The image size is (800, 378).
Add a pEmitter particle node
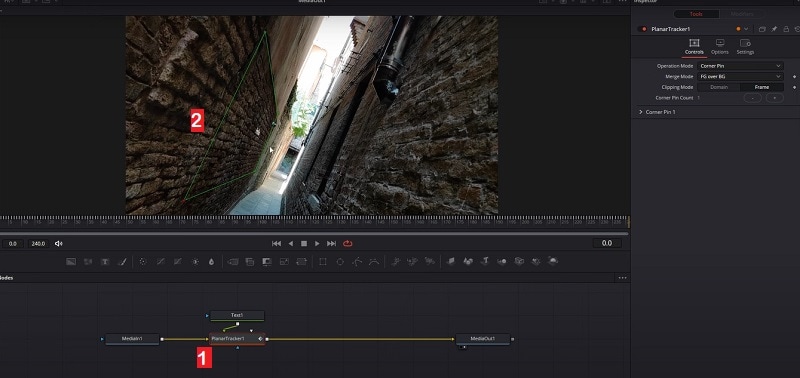tap(395, 261)
